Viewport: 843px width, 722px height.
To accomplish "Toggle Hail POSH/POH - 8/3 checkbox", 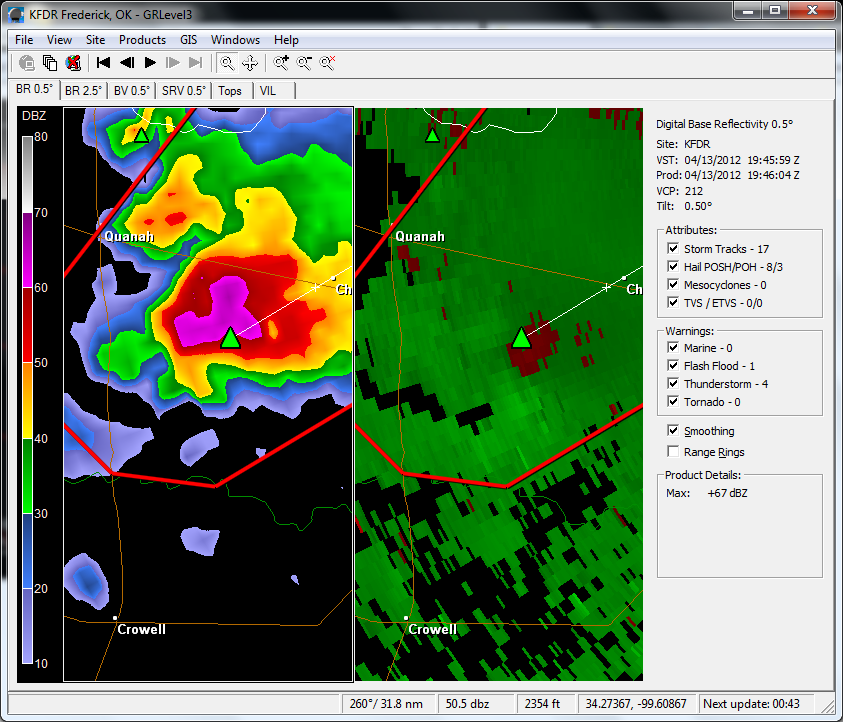I will [x=673, y=266].
